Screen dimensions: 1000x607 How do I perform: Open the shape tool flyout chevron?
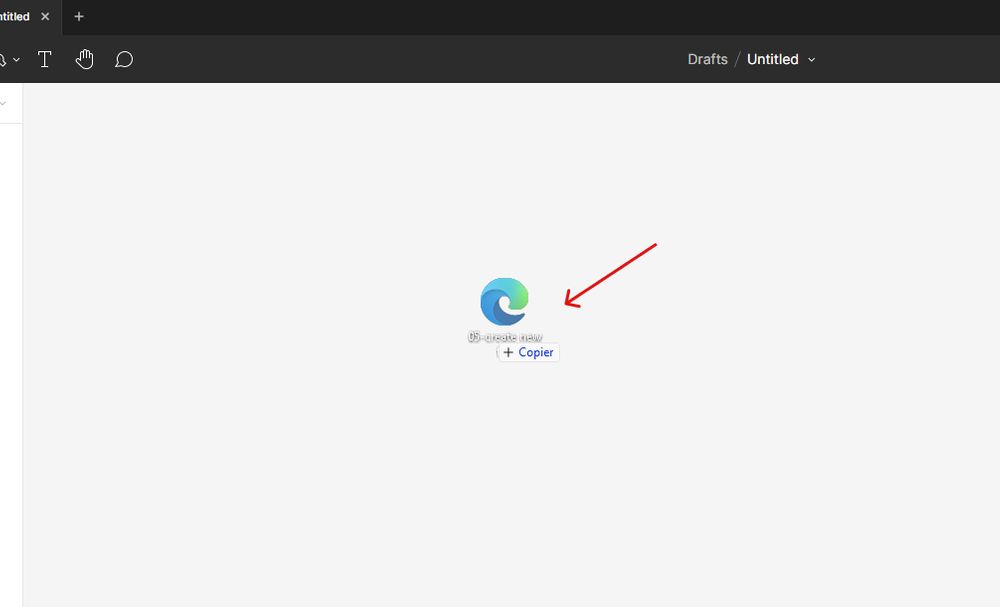point(17,59)
